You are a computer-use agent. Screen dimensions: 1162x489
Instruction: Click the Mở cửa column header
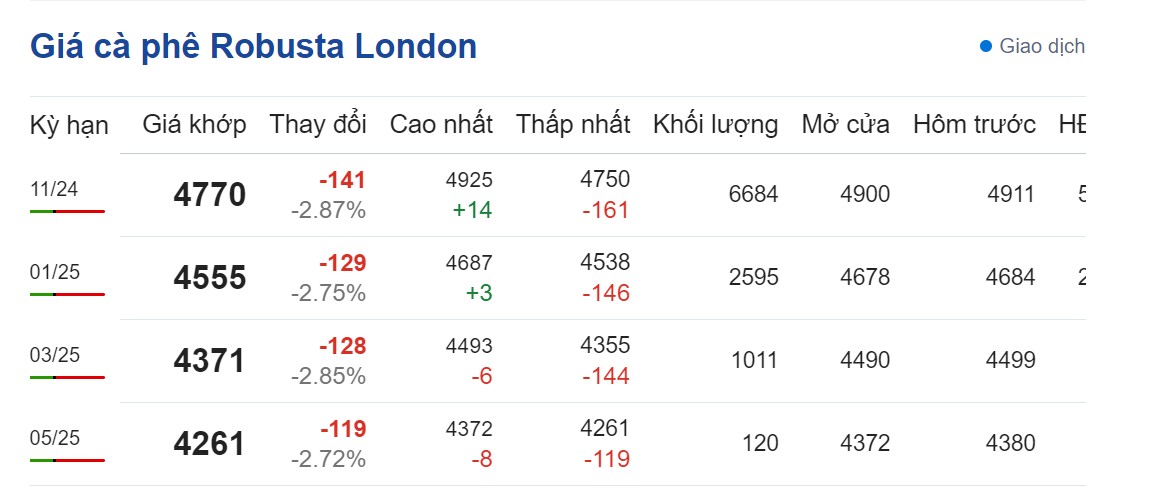coord(845,125)
